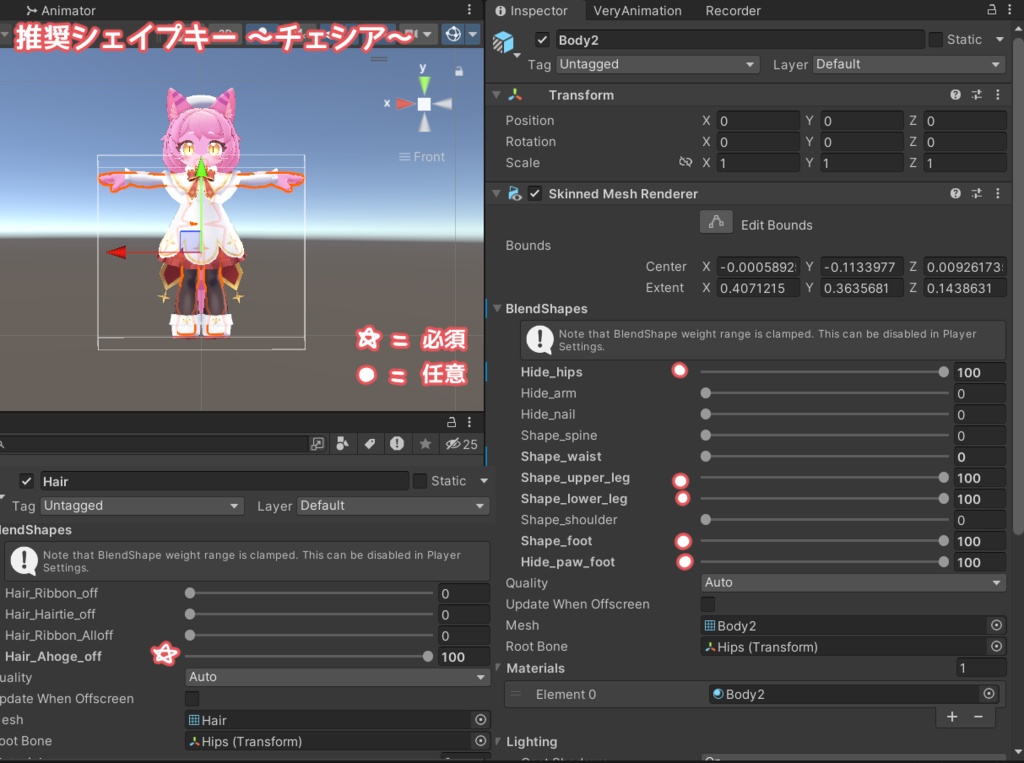Open Skinned Mesh Renderer help icon

point(955,193)
